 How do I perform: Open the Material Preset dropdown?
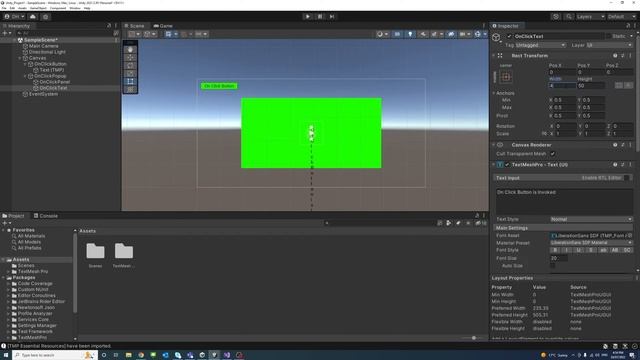(591, 243)
